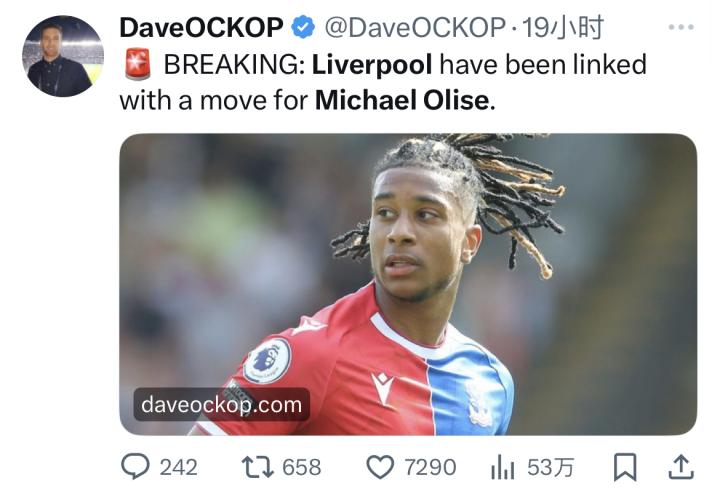Open the three-dot more options menu
Screen dimensions: 720x497
681,28
